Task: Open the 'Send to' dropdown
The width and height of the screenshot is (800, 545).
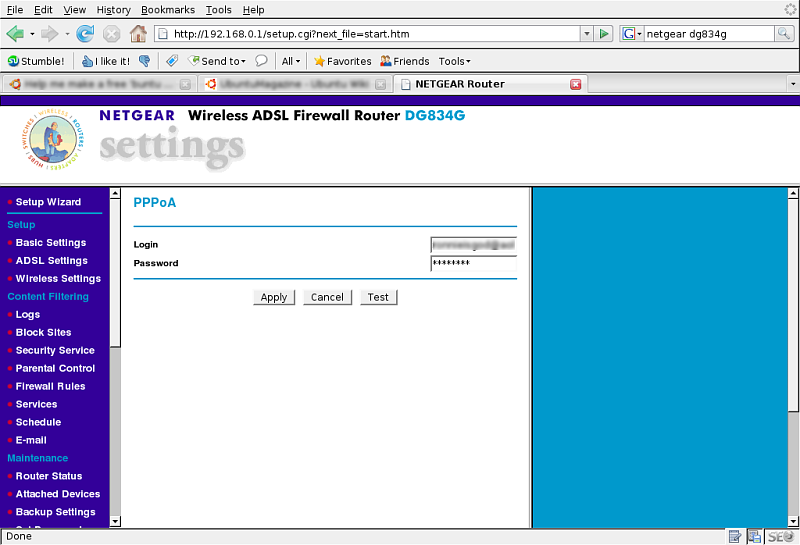Action: pyautogui.click(x=217, y=61)
